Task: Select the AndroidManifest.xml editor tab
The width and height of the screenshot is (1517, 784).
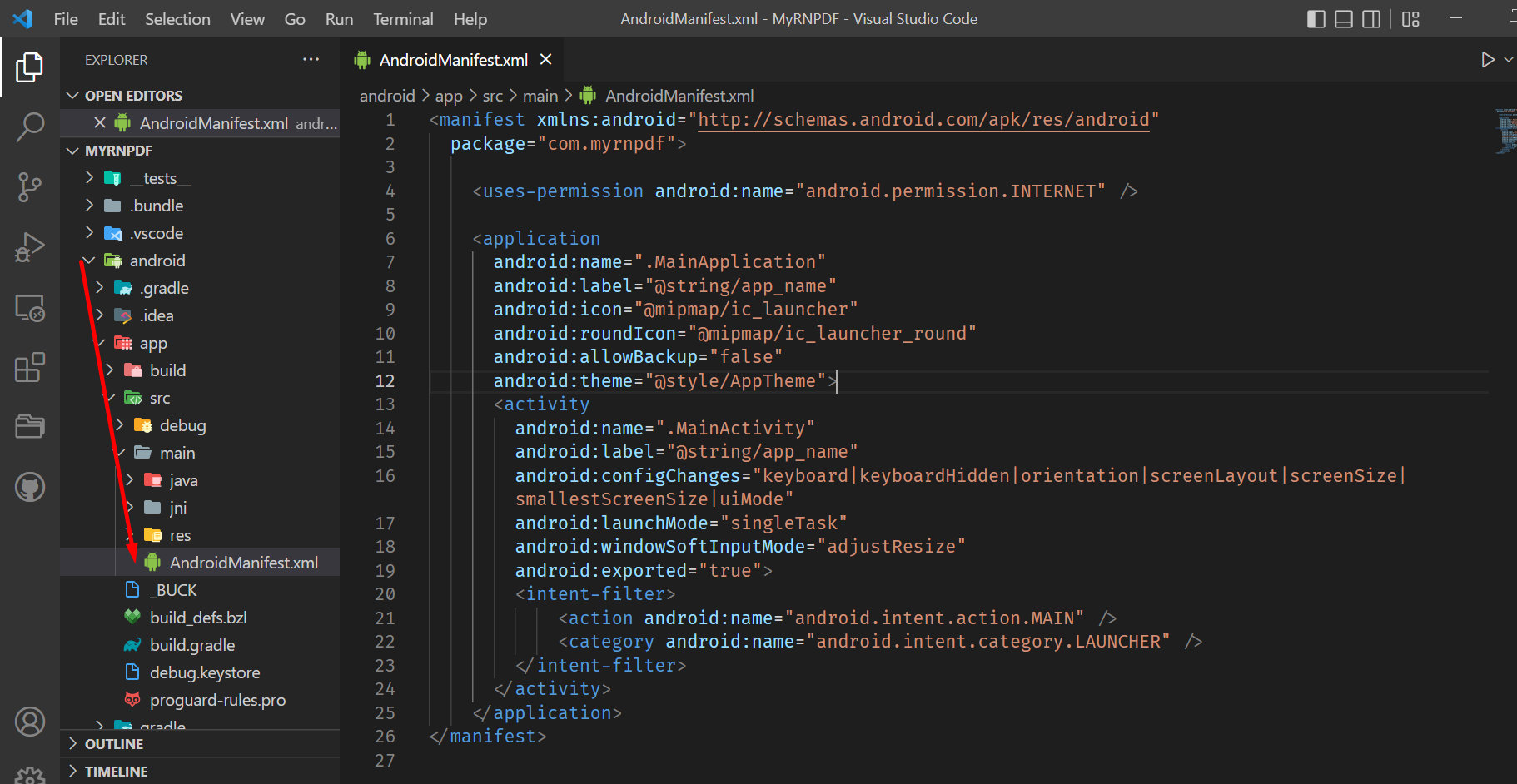Action: click(453, 60)
